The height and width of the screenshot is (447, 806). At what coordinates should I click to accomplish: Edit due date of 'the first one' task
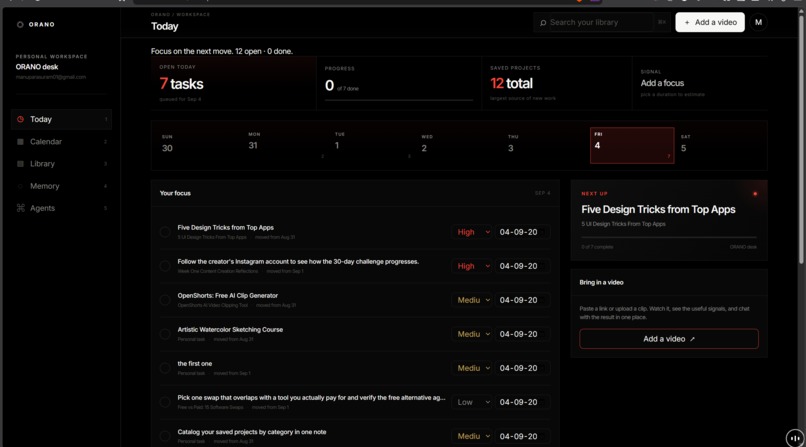pos(522,368)
